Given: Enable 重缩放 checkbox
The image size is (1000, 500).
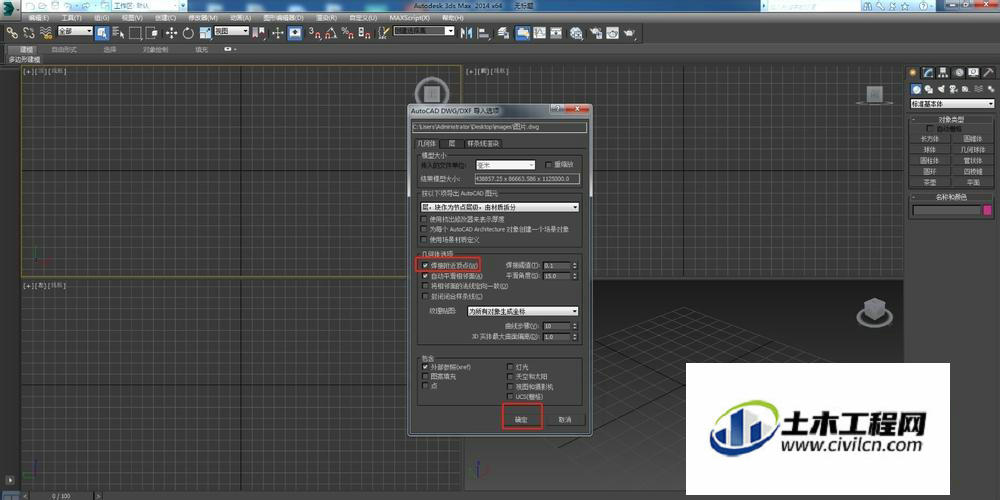Looking at the screenshot, I should [x=548, y=165].
